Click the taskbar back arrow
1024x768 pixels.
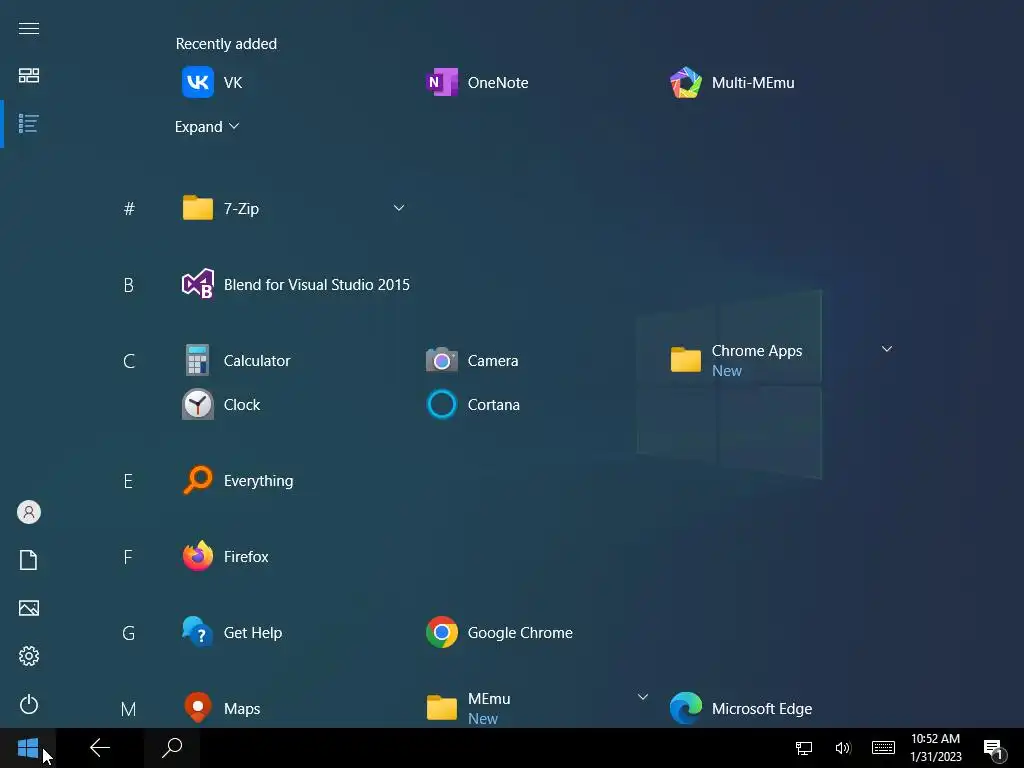[99, 748]
